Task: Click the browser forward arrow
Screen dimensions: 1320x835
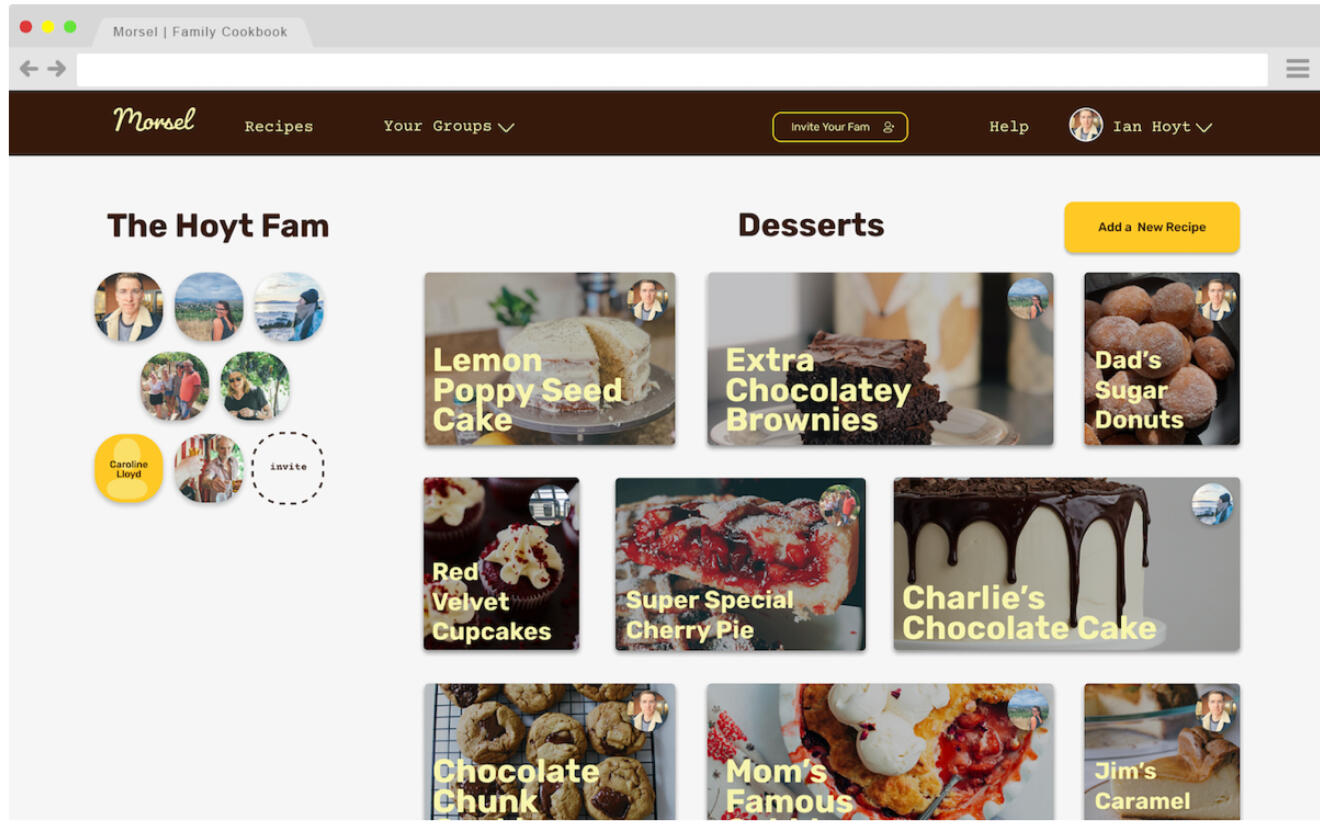Action: click(x=57, y=69)
